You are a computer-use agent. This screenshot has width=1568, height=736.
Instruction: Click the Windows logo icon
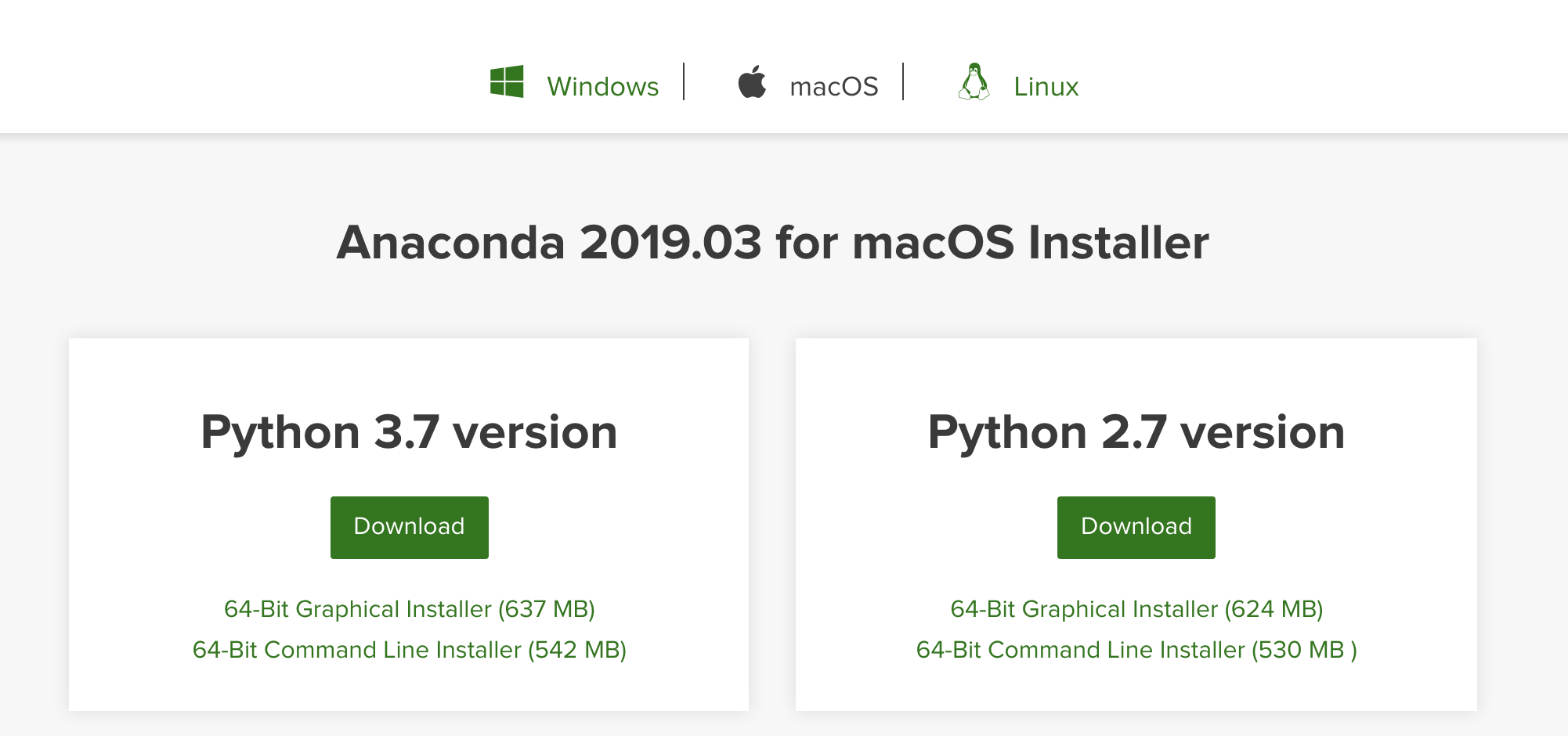click(x=507, y=82)
